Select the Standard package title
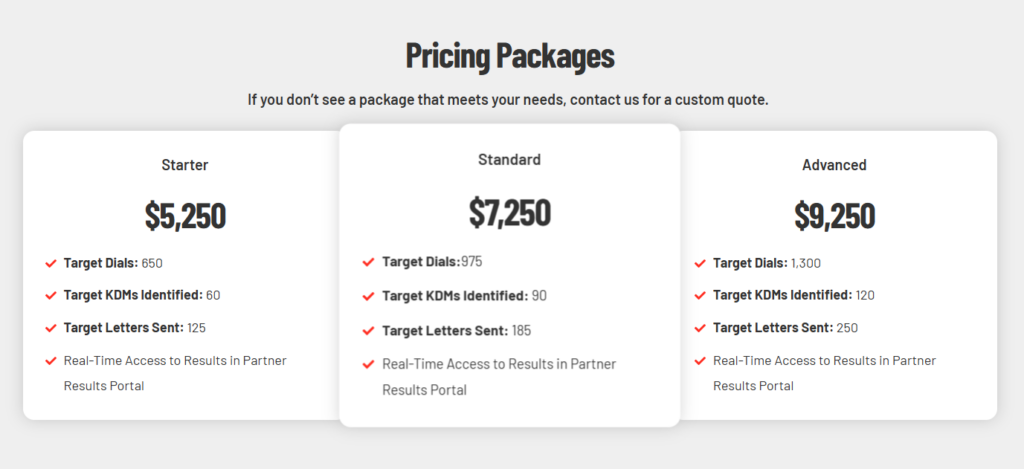 click(509, 159)
